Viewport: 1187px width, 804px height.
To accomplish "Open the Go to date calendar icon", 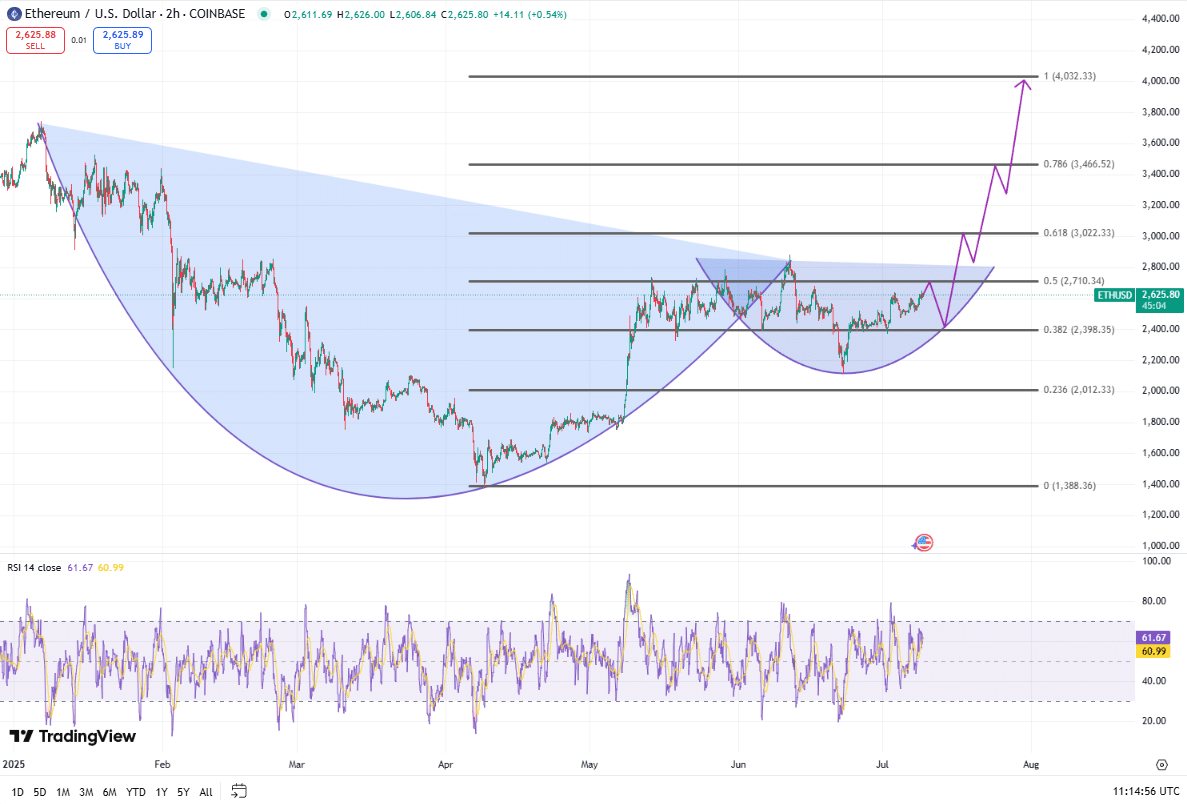I will point(238,791).
